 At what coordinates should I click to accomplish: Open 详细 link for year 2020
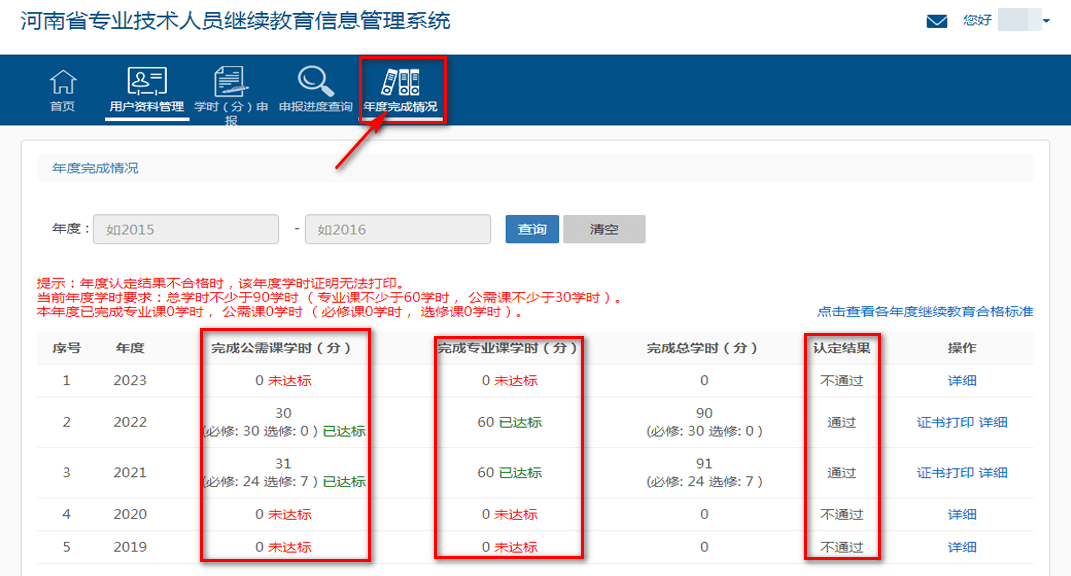pyautogui.click(x=962, y=515)
